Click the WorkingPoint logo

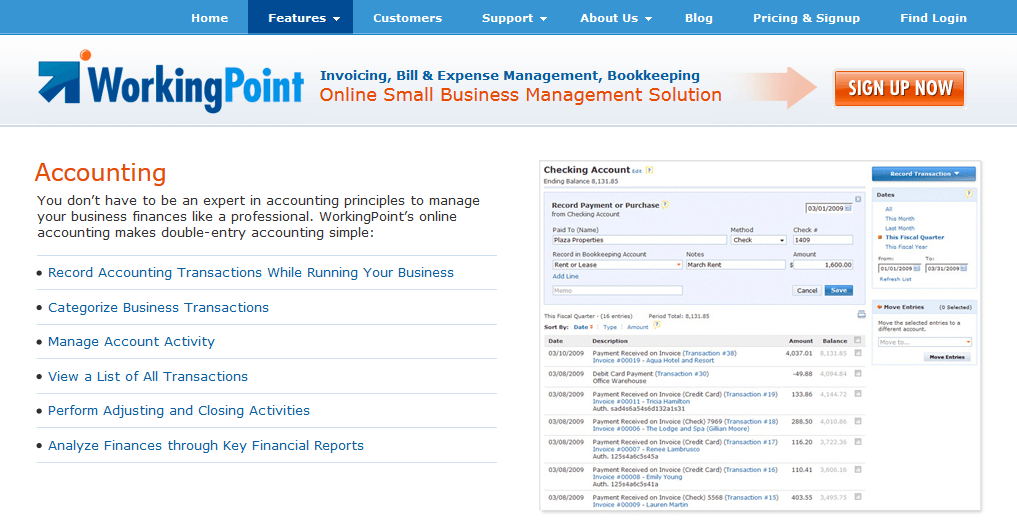pos(171,82)
